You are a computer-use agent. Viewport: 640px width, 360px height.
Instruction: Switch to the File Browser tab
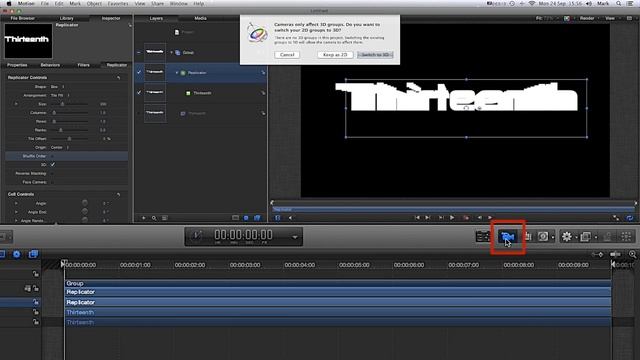(23, 18)
